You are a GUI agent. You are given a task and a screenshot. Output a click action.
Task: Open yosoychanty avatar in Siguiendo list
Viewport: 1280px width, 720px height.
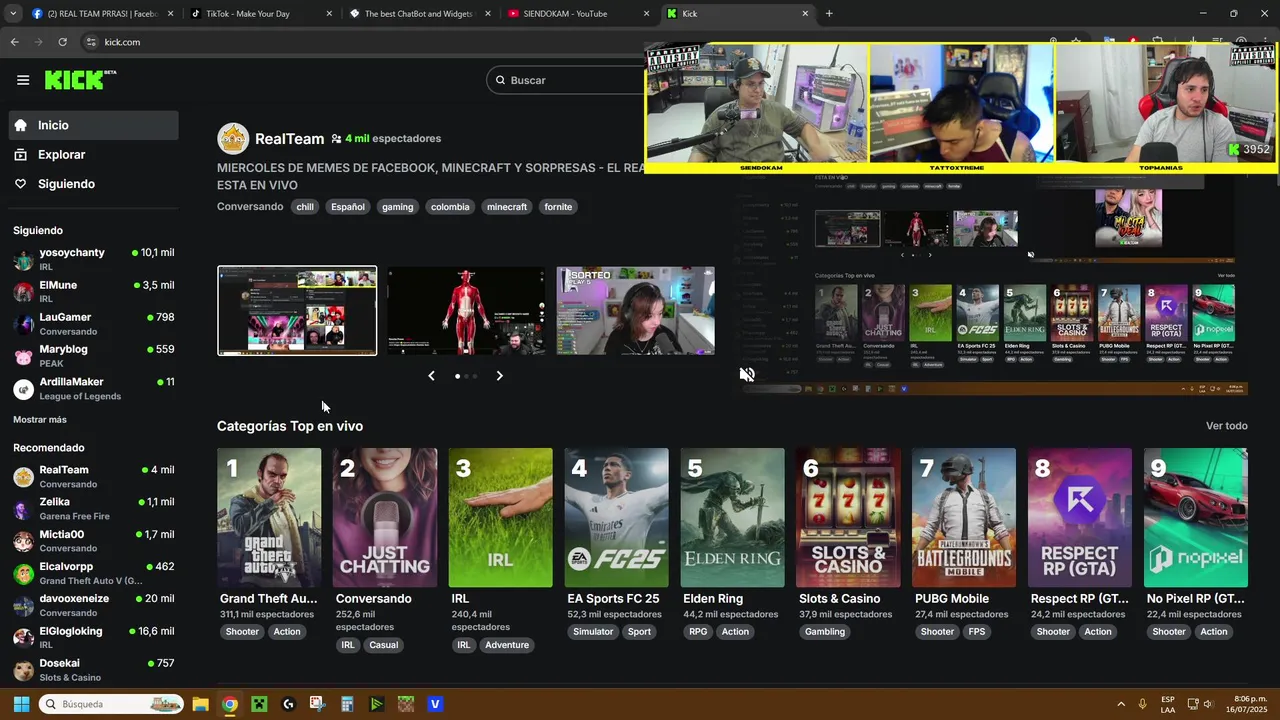click(23, 260)
